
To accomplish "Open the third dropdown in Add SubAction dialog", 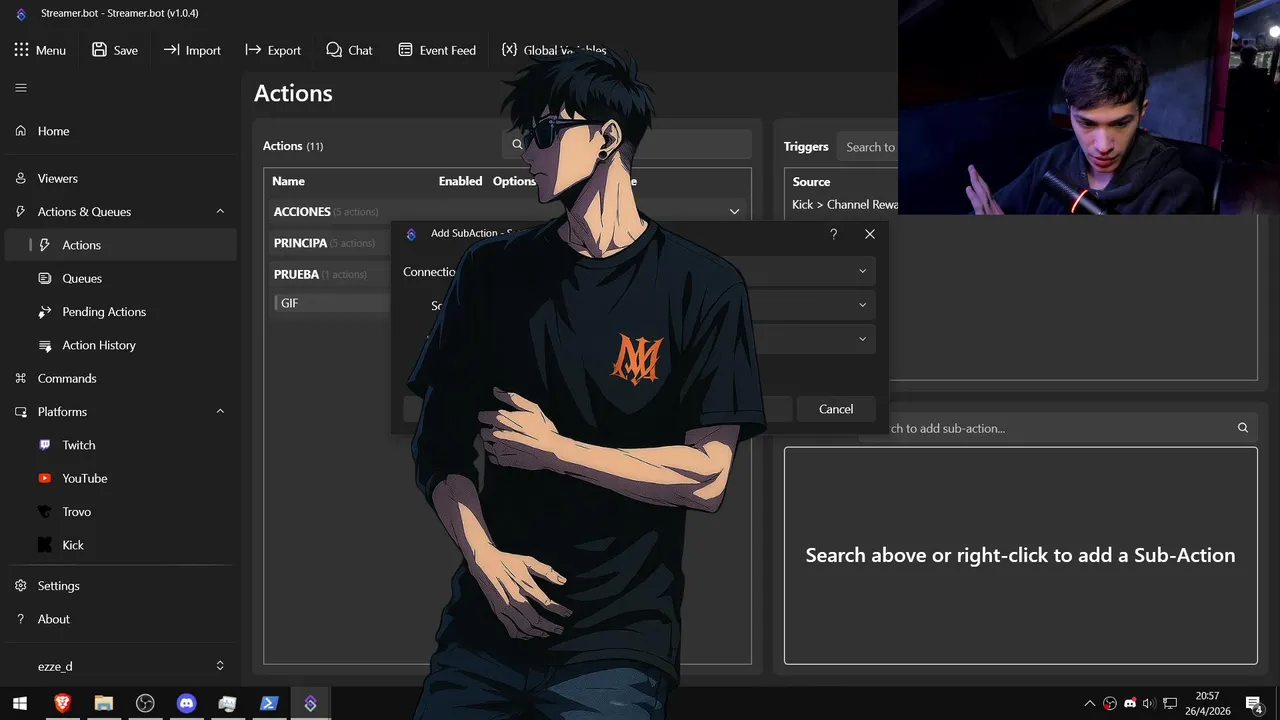I will (x=862, y=339).
